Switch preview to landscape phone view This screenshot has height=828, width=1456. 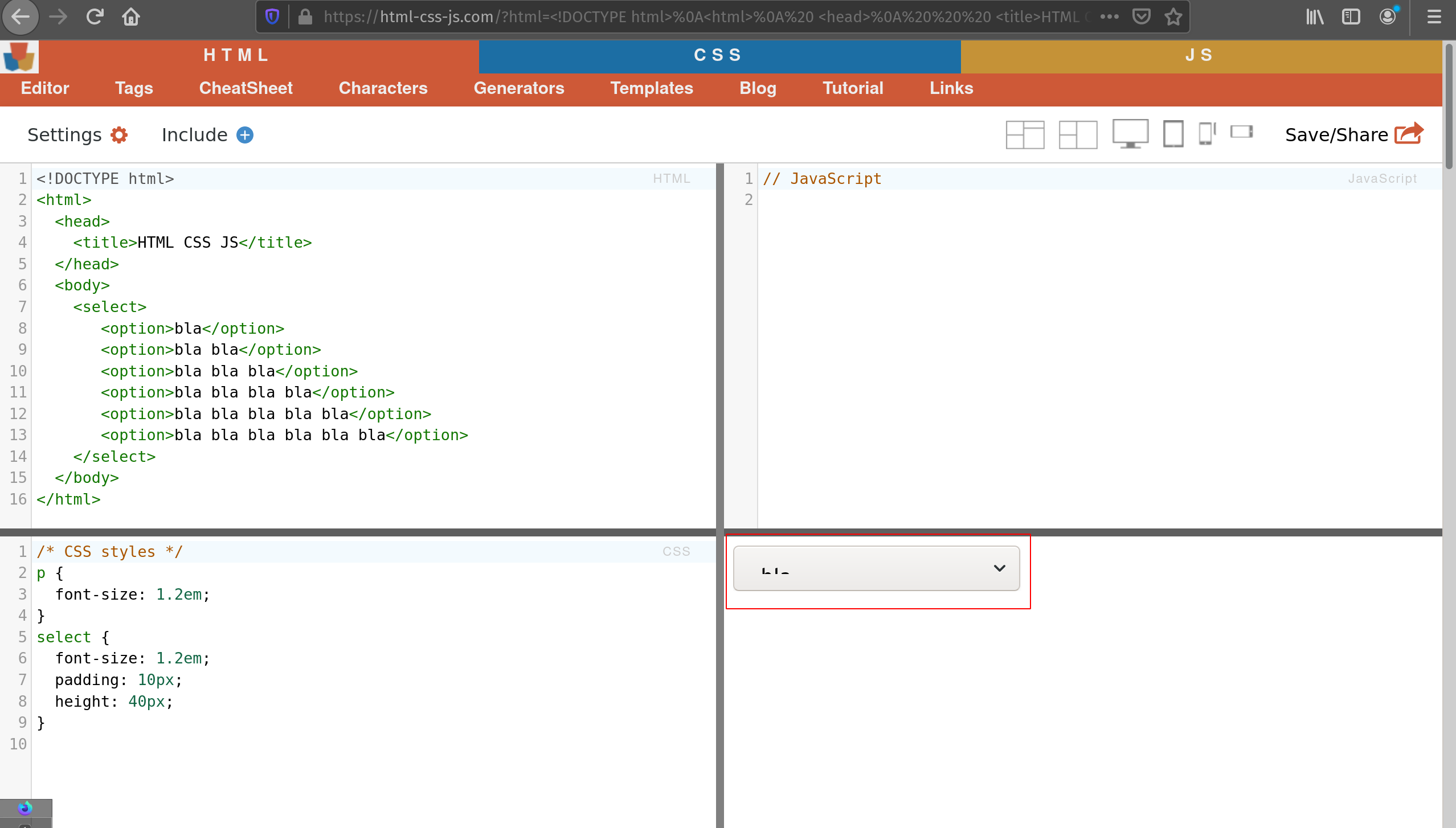[1241, 132]
